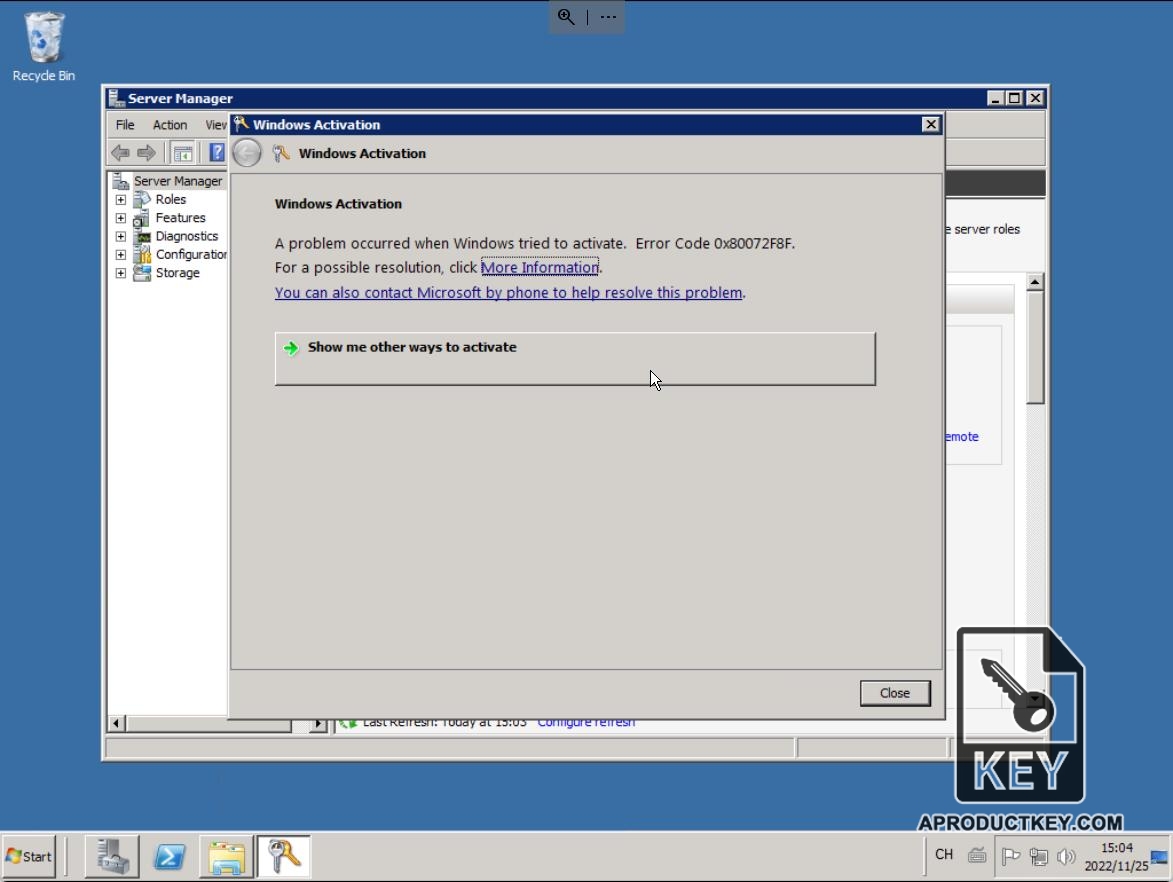Click the Features icon in the tree

[141, 218]
